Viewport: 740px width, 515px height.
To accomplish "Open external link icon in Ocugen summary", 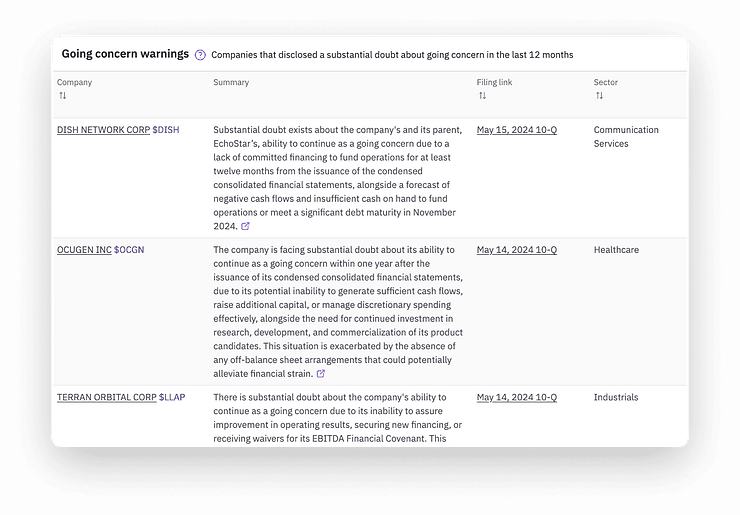I will [321, 374].
